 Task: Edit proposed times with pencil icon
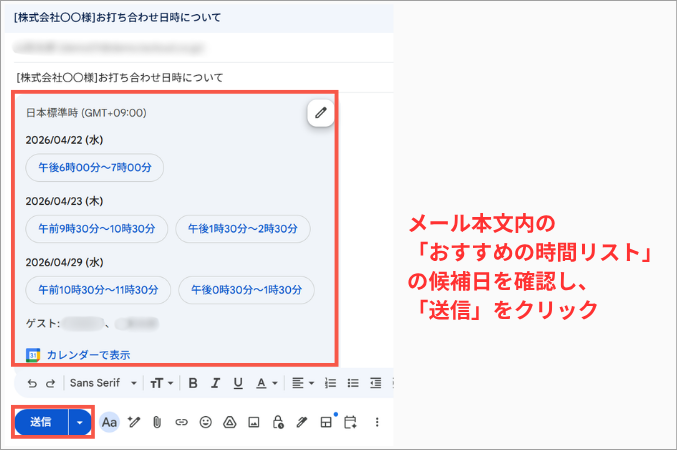point(321,113)
